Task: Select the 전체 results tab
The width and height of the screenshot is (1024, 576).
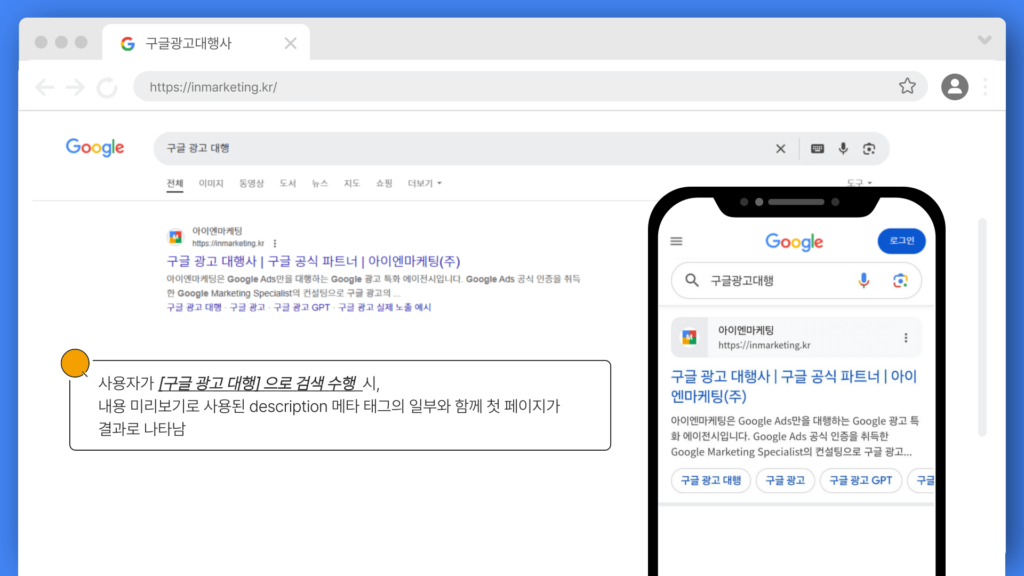Action: click(x=174, y=184)
